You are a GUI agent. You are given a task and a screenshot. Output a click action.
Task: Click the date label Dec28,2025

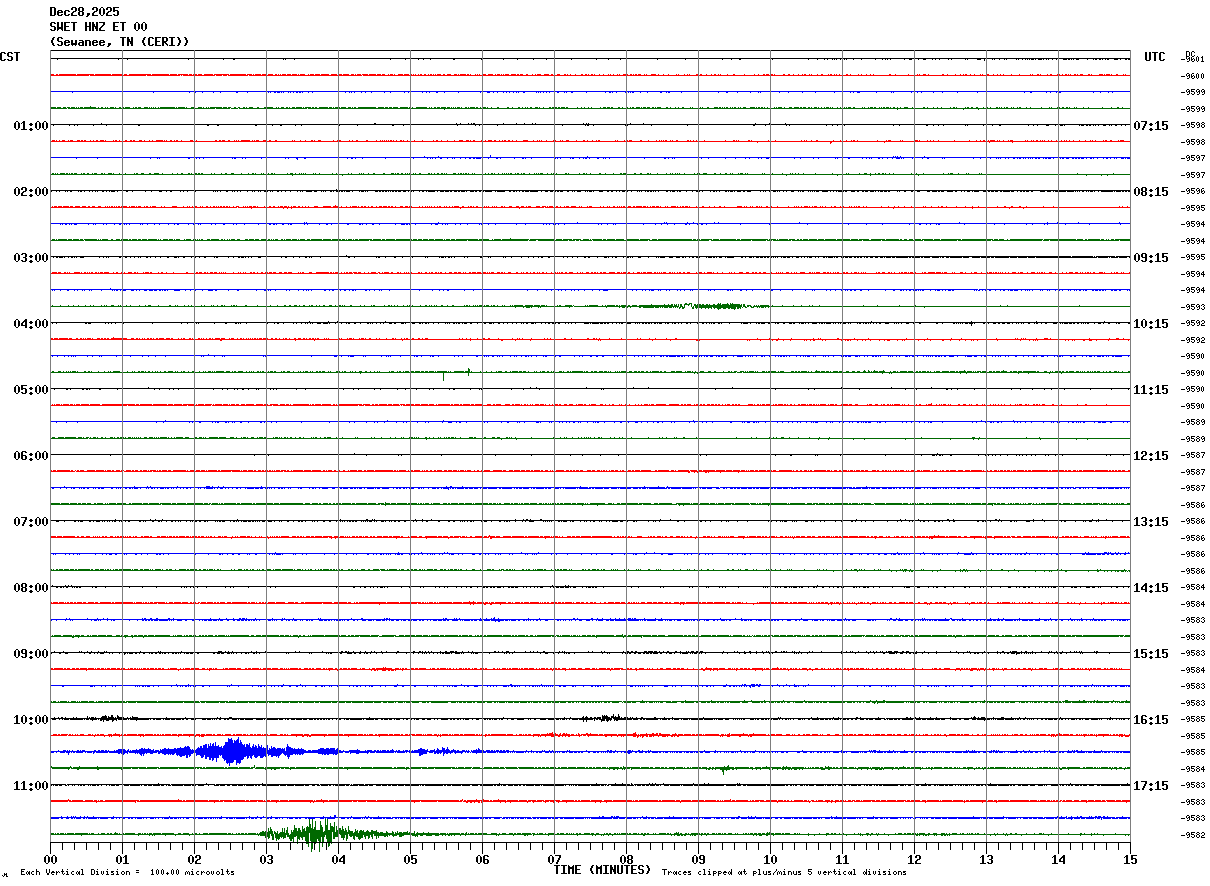tap(84, 12)
